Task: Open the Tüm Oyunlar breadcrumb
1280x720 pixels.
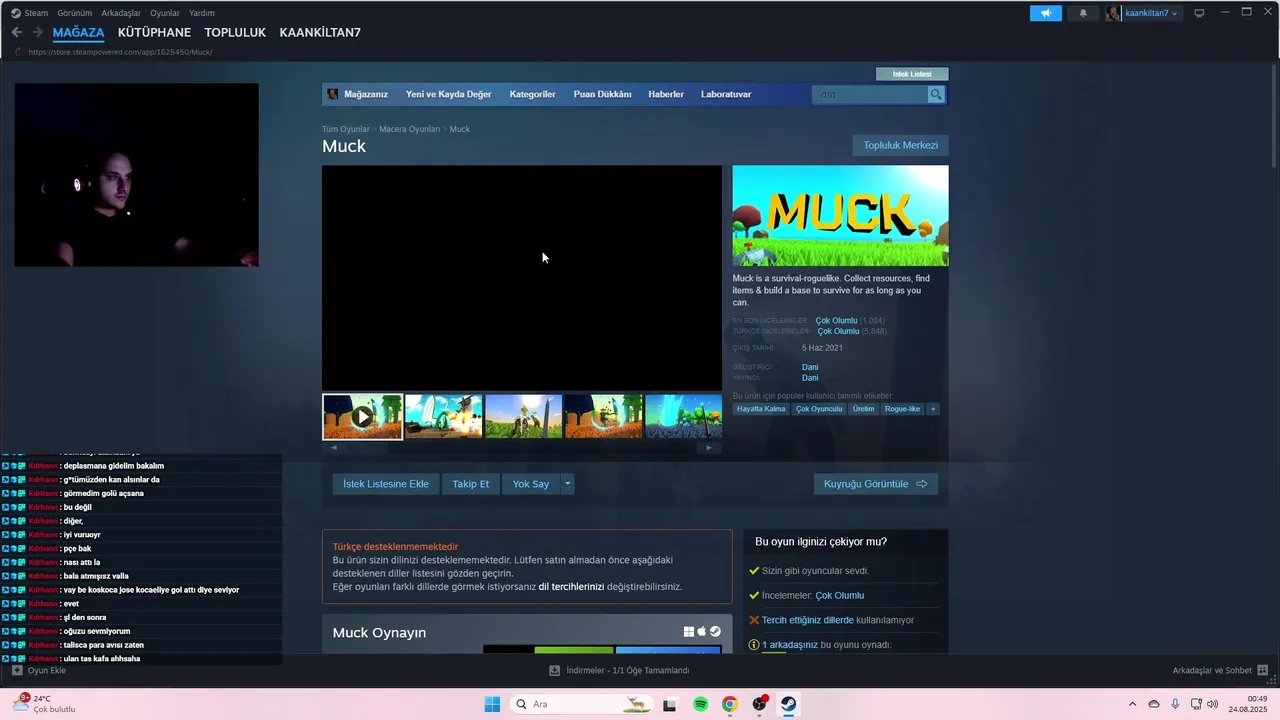Action: [x=345, y=129]
